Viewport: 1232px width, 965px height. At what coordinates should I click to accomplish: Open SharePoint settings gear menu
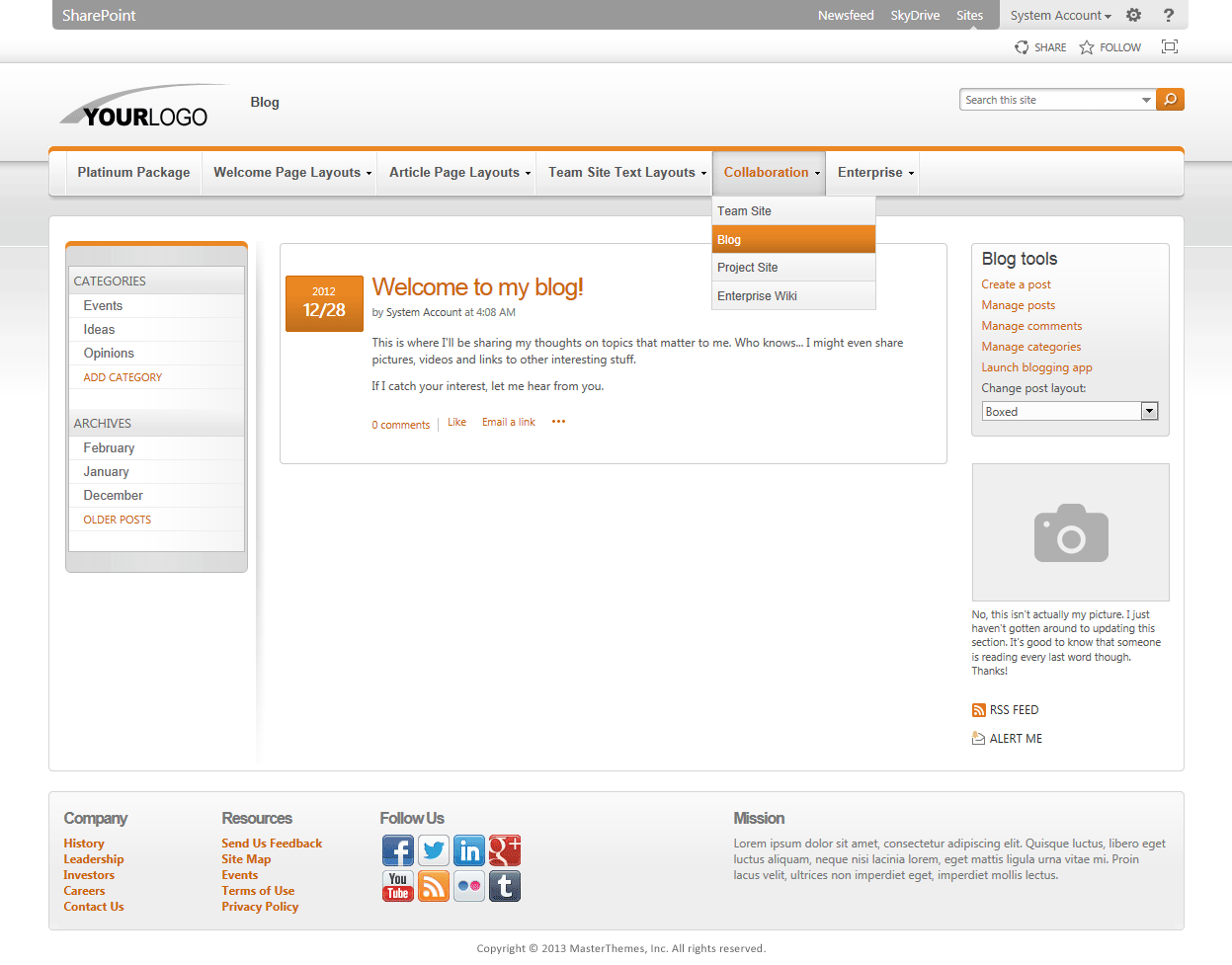pos(1133,15)
